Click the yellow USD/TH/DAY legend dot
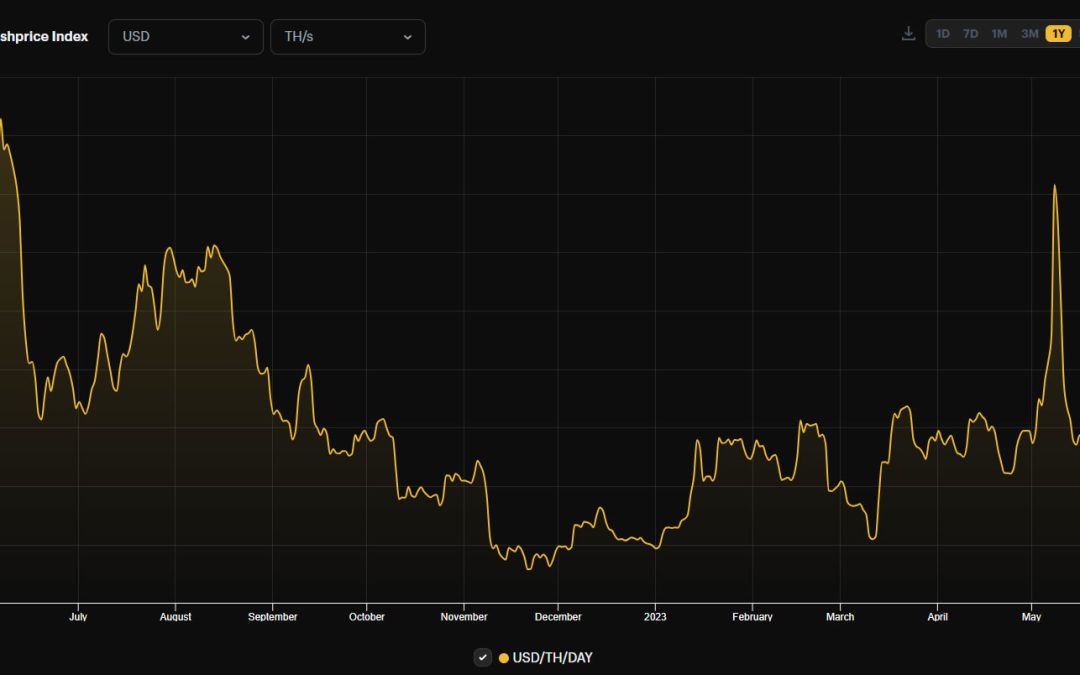Viewport: 1080px width, 675px height. [x=503, y=658]
